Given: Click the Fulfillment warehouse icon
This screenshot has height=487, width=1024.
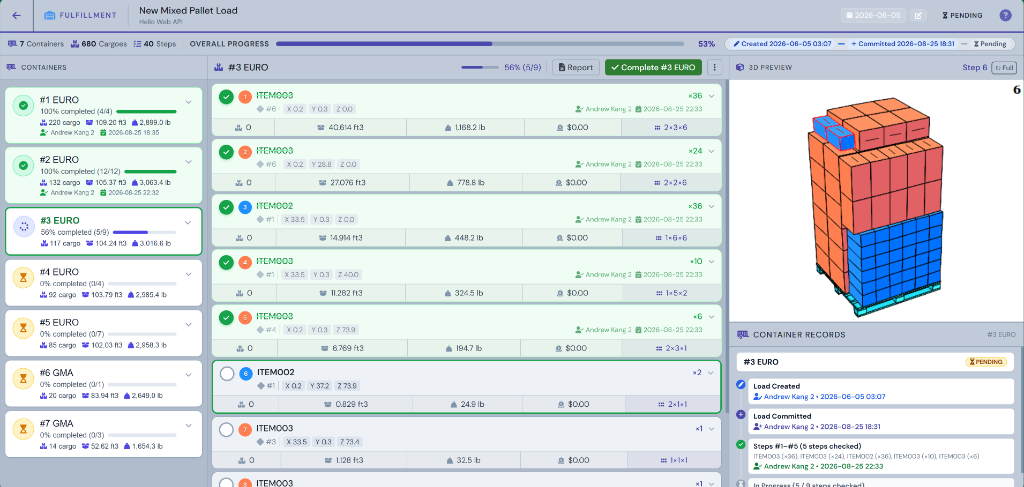Looking at the screenshot, I should point(50,16).
